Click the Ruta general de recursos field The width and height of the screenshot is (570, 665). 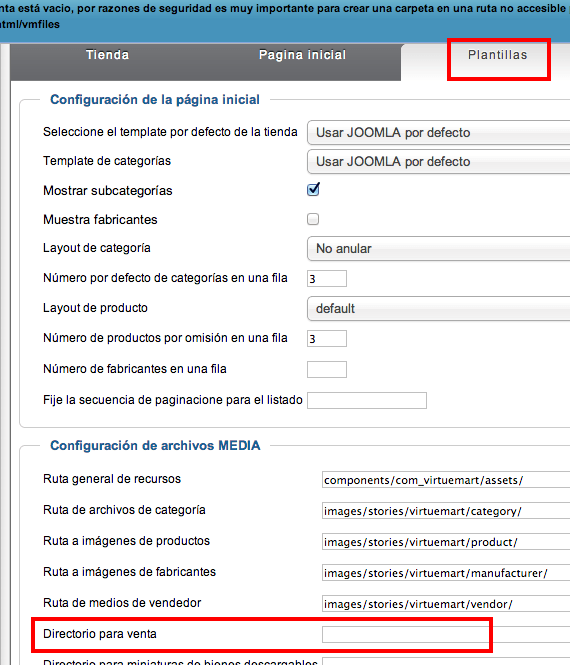(446, 480)
